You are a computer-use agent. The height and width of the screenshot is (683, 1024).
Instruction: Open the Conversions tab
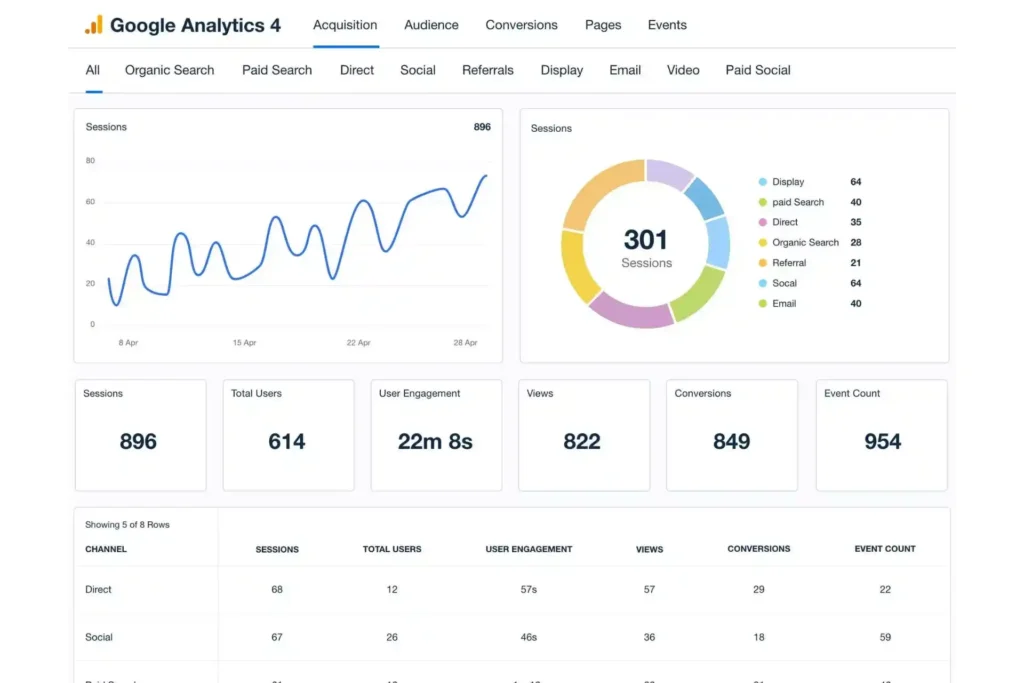click(x=521, y=25)
